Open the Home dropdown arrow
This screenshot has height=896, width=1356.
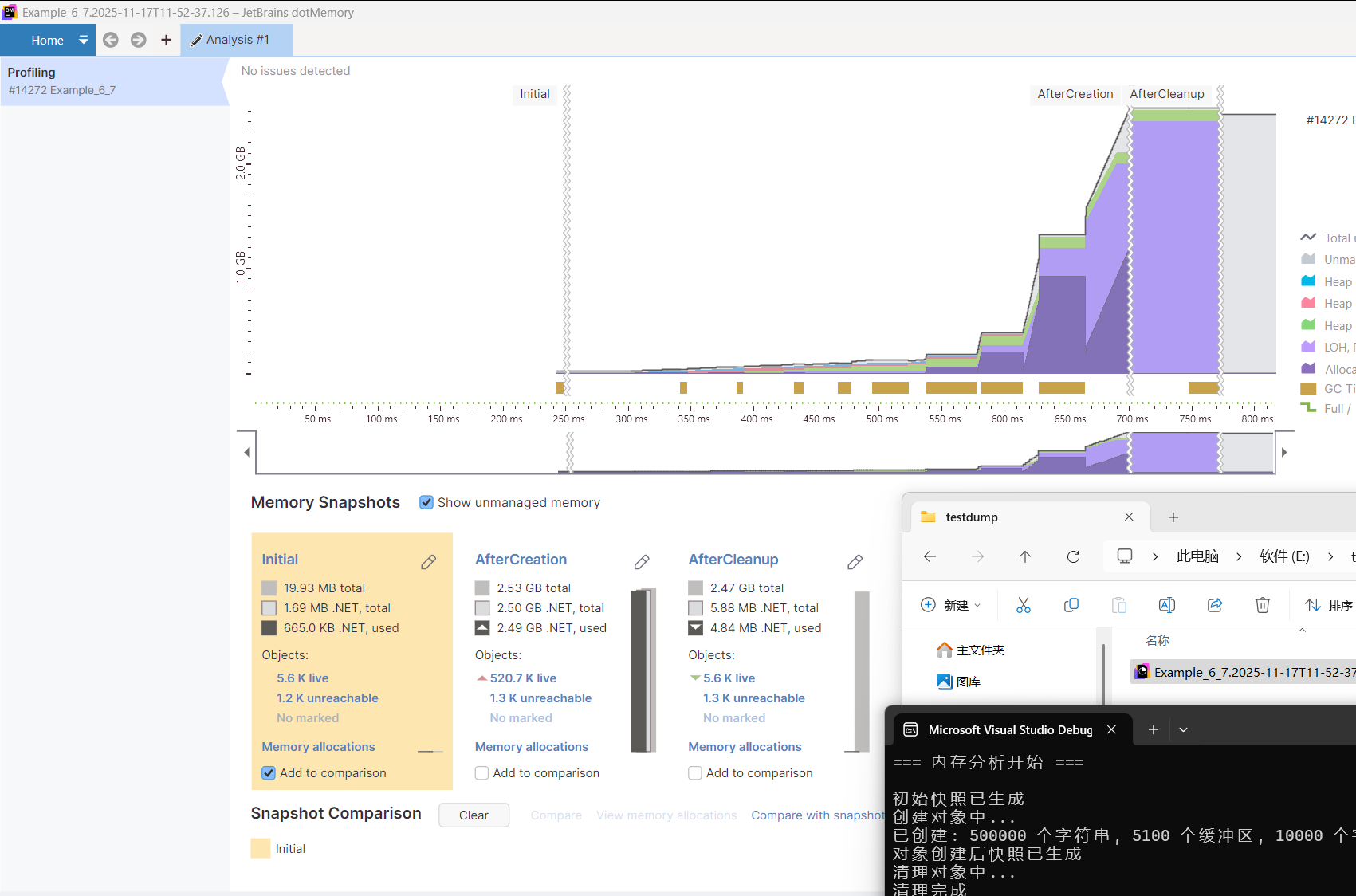click(x=84, y=40)
